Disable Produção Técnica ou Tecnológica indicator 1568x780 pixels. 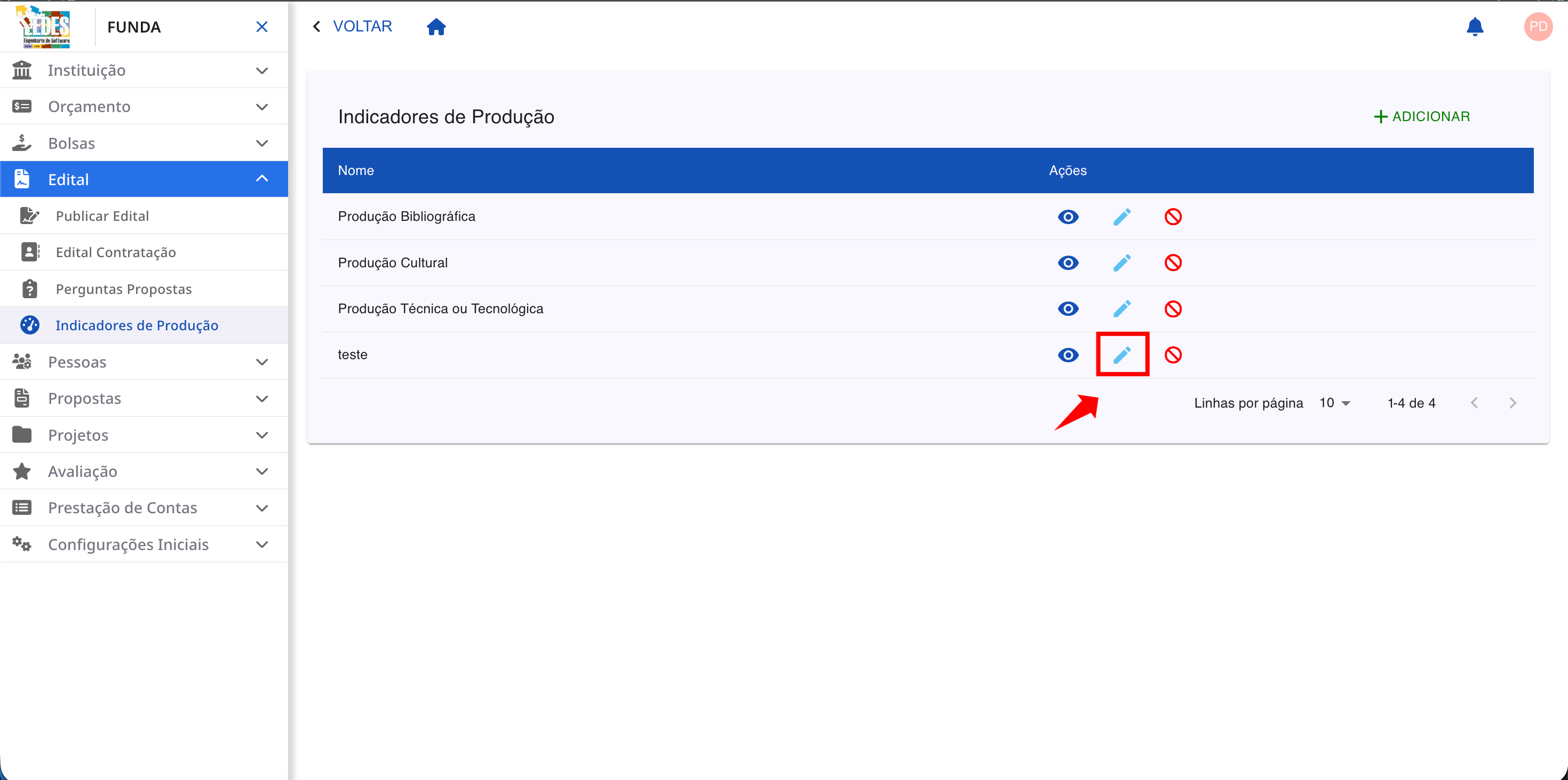(x=1173, y=309)
